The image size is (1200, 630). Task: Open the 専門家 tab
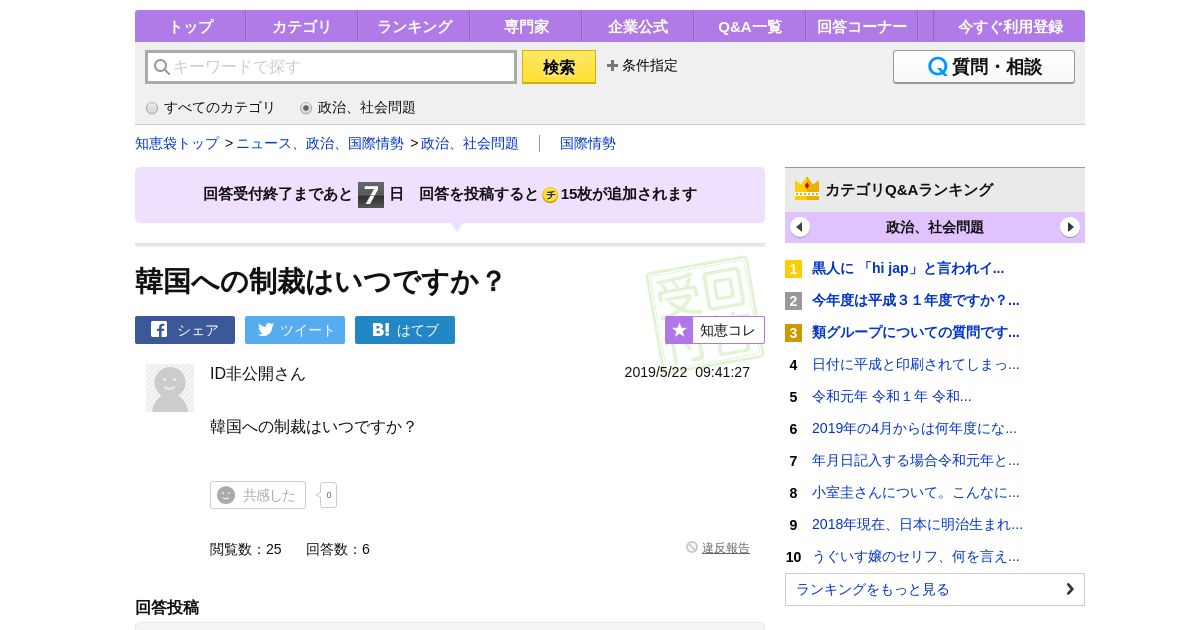526,27
